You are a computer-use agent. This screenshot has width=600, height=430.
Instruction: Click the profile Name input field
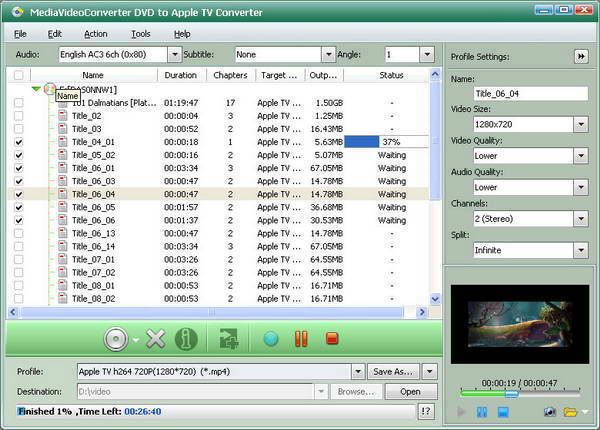click(x=530, y=94)
